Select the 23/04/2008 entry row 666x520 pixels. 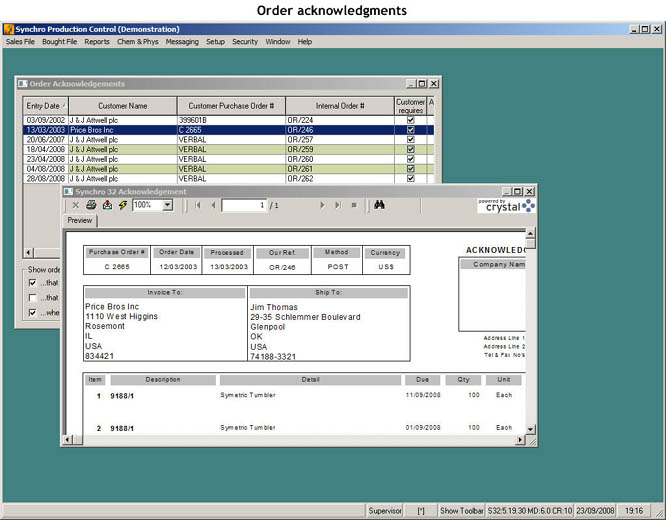(x=229, y=159)
